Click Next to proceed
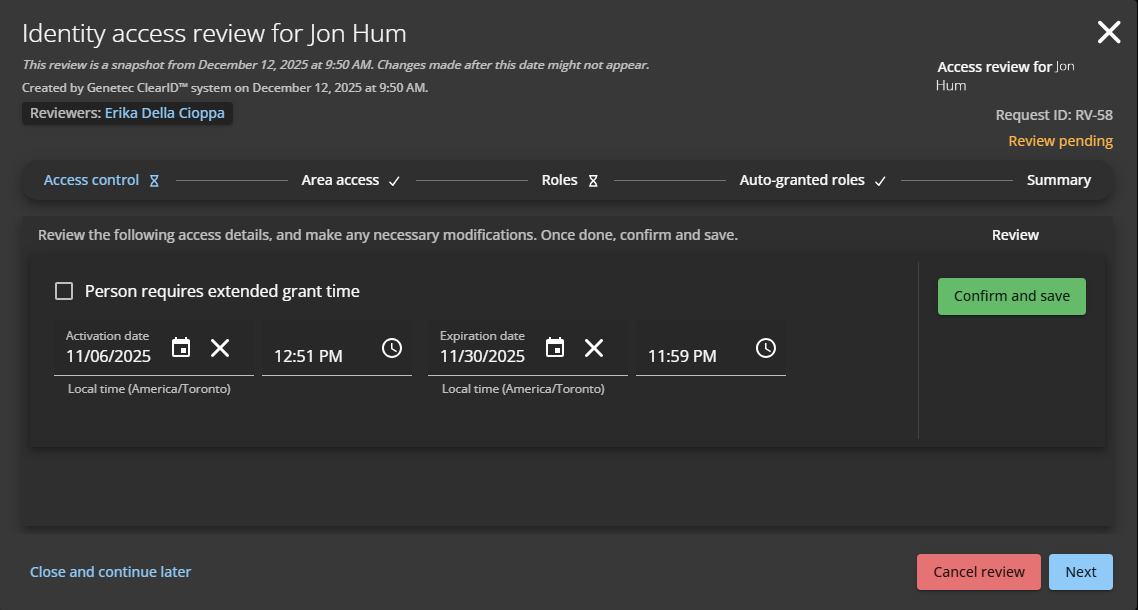 coord(1080,572)
